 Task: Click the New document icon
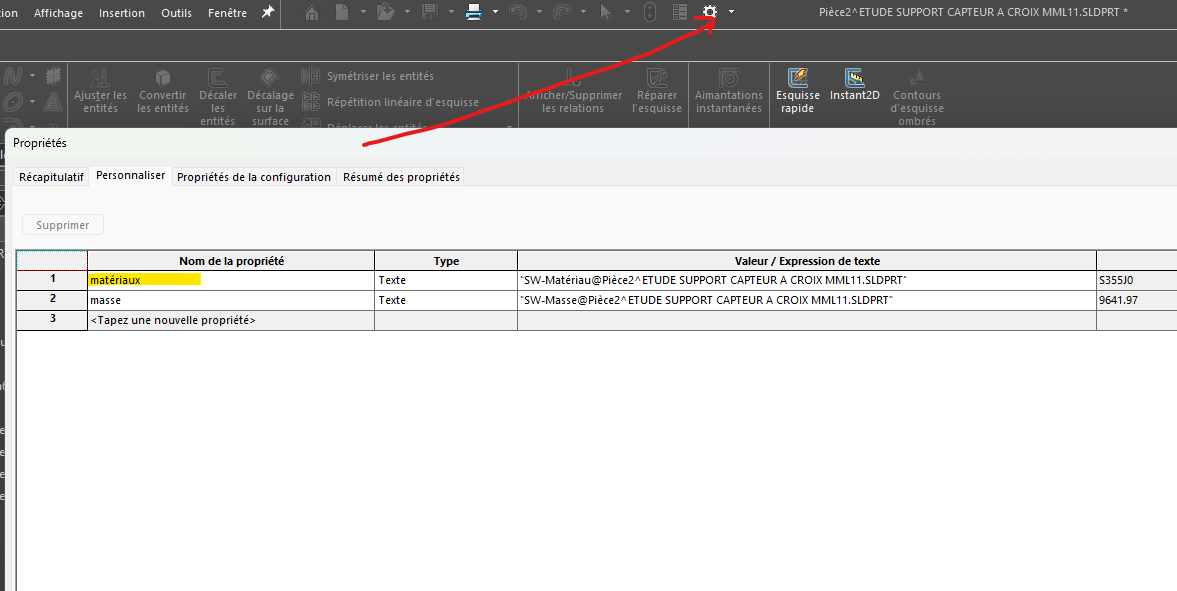(342, 12)
